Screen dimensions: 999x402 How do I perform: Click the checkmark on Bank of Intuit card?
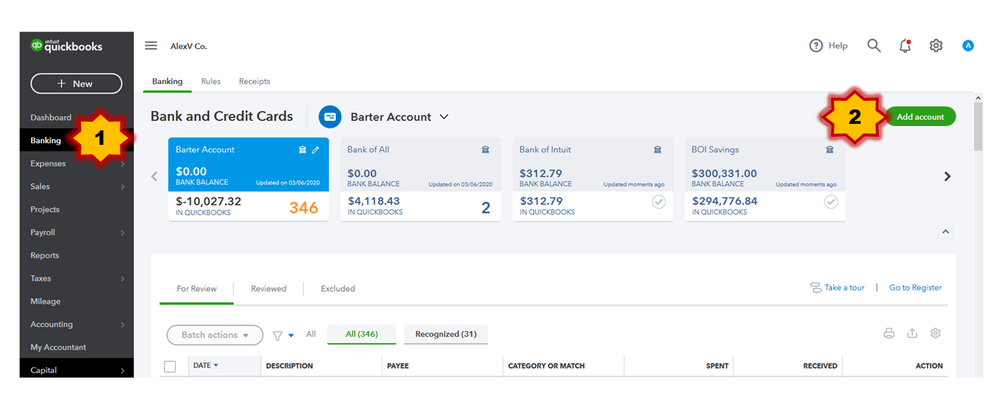[x=659, y=202]
